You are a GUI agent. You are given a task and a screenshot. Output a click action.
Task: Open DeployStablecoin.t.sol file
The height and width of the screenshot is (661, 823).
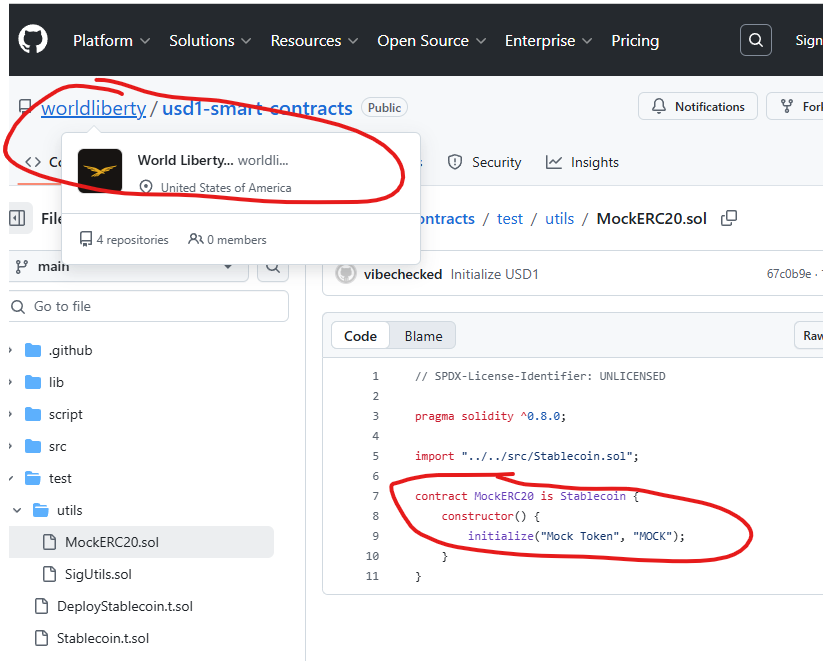click(141, 606)
